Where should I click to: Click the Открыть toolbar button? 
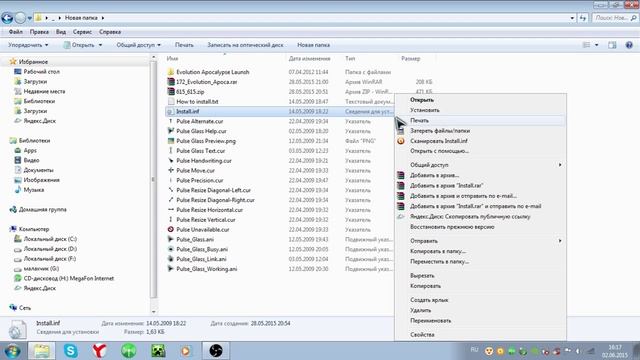pyautogui.click(x=79, y=45)
